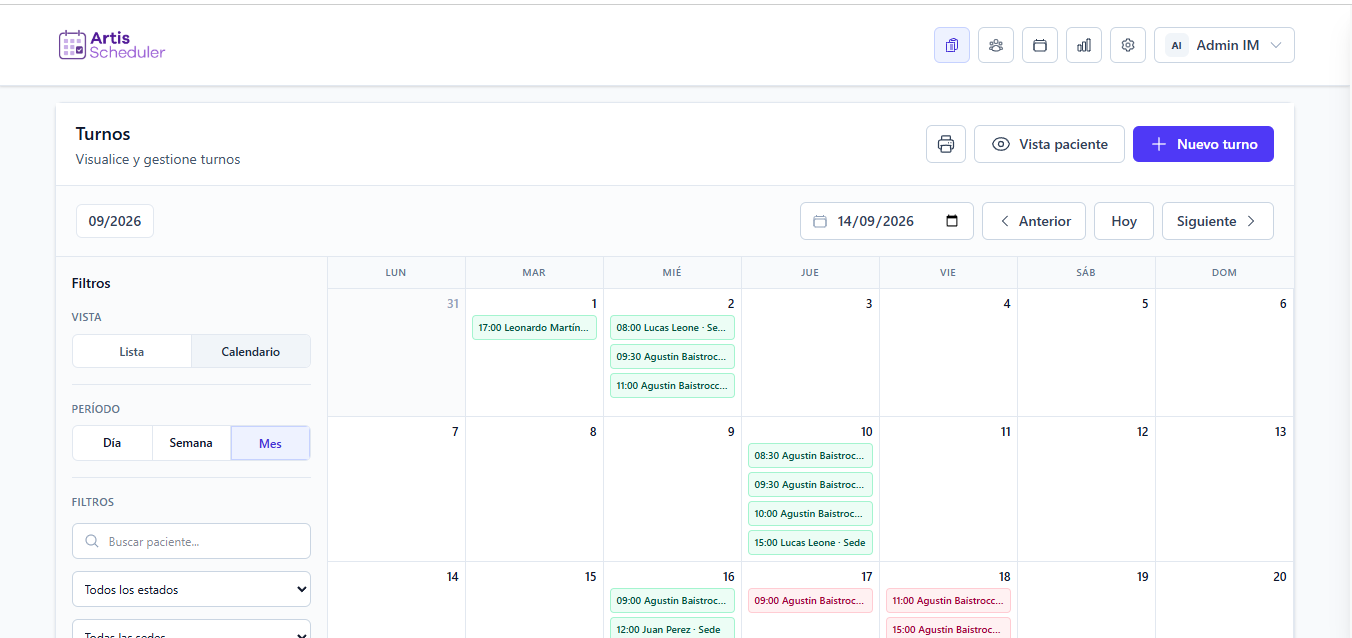1352x638 pixels.
Task: Open 08:00 Lucas Leone appointment
Action: tap(672, 327)
